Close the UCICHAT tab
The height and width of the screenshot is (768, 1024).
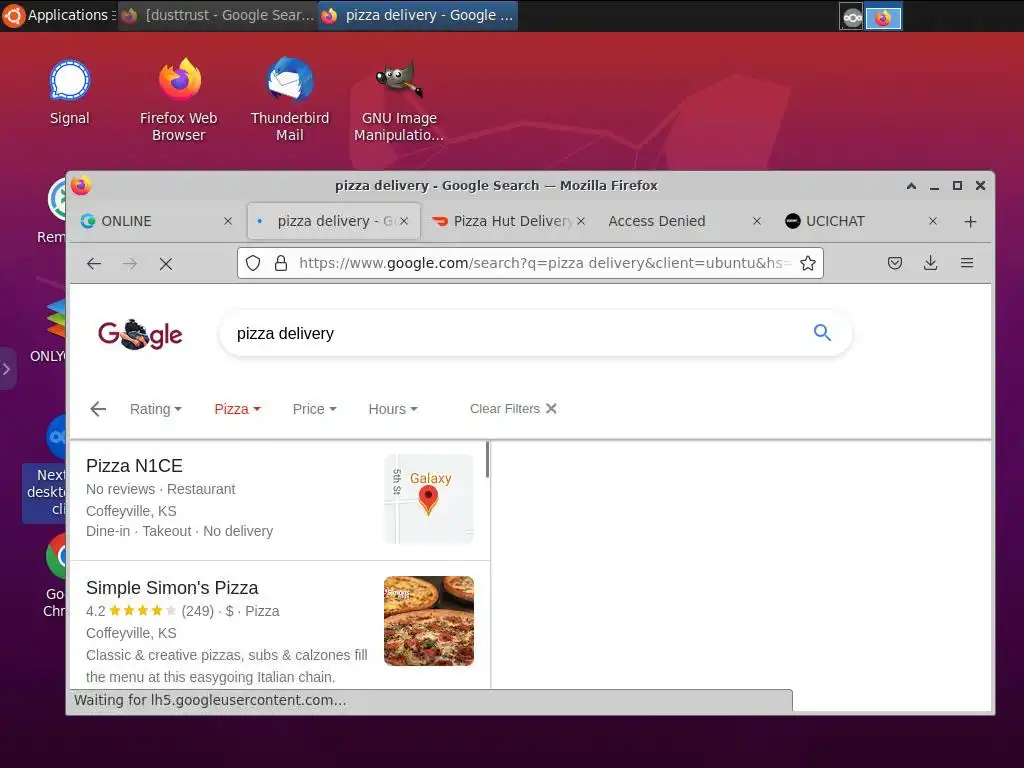[933, 221]
